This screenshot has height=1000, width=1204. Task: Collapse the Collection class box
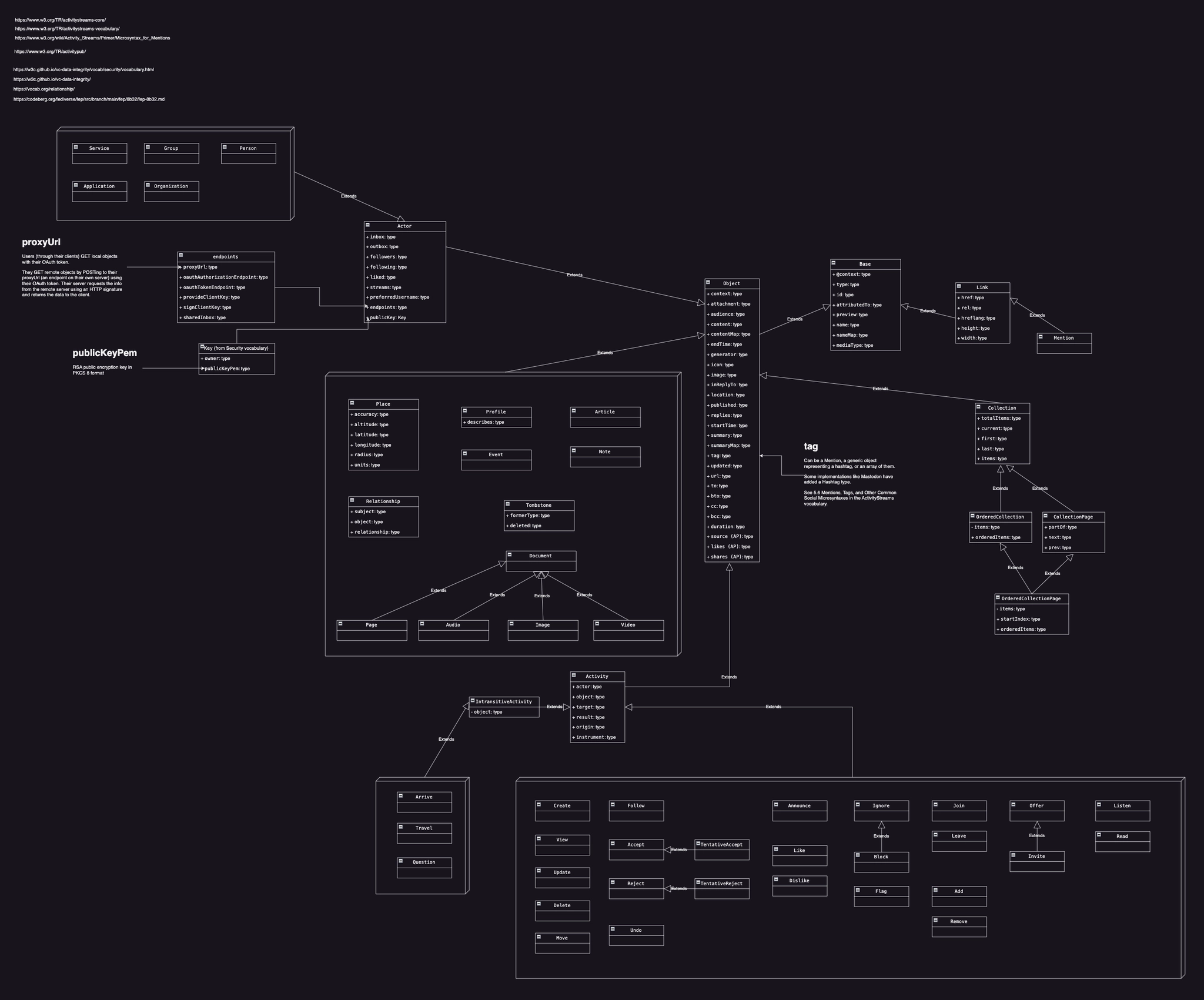point(979,407)
